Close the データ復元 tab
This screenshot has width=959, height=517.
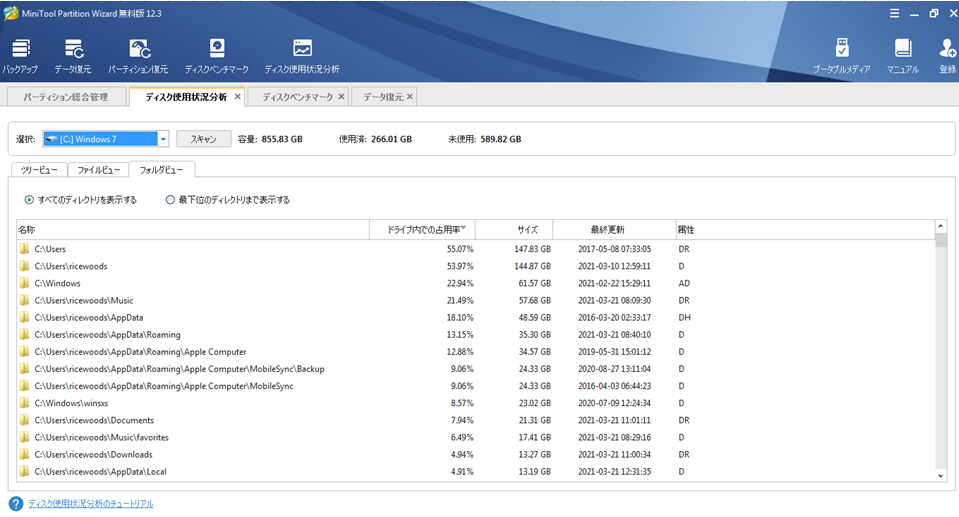(x=410, y=97)
